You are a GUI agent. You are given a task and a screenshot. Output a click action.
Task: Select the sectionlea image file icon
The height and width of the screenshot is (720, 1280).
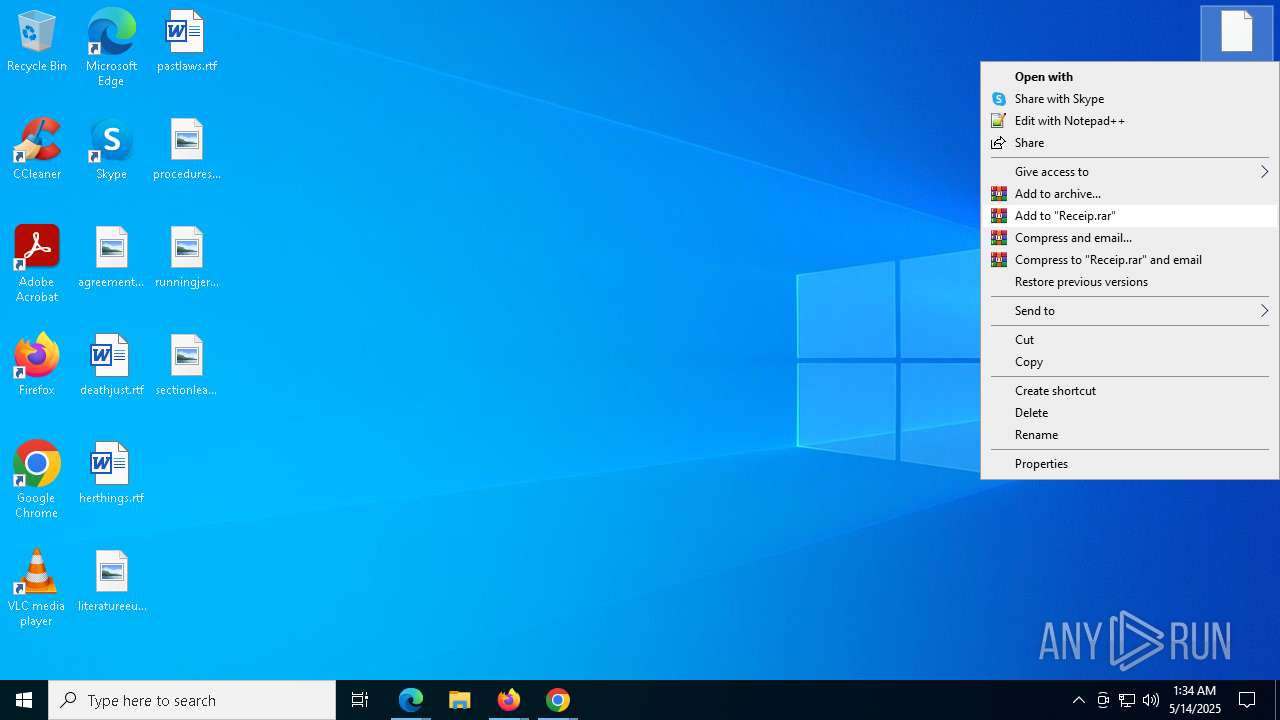tap(186, 366)
